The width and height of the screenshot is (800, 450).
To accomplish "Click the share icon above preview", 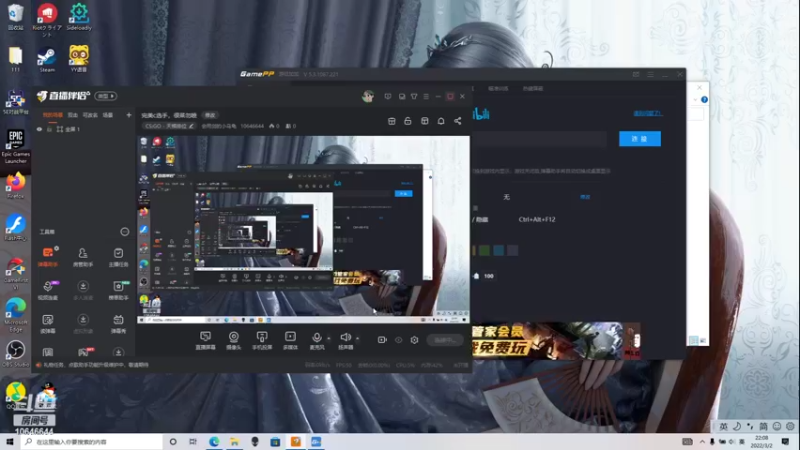I will (x=458, y=121).
